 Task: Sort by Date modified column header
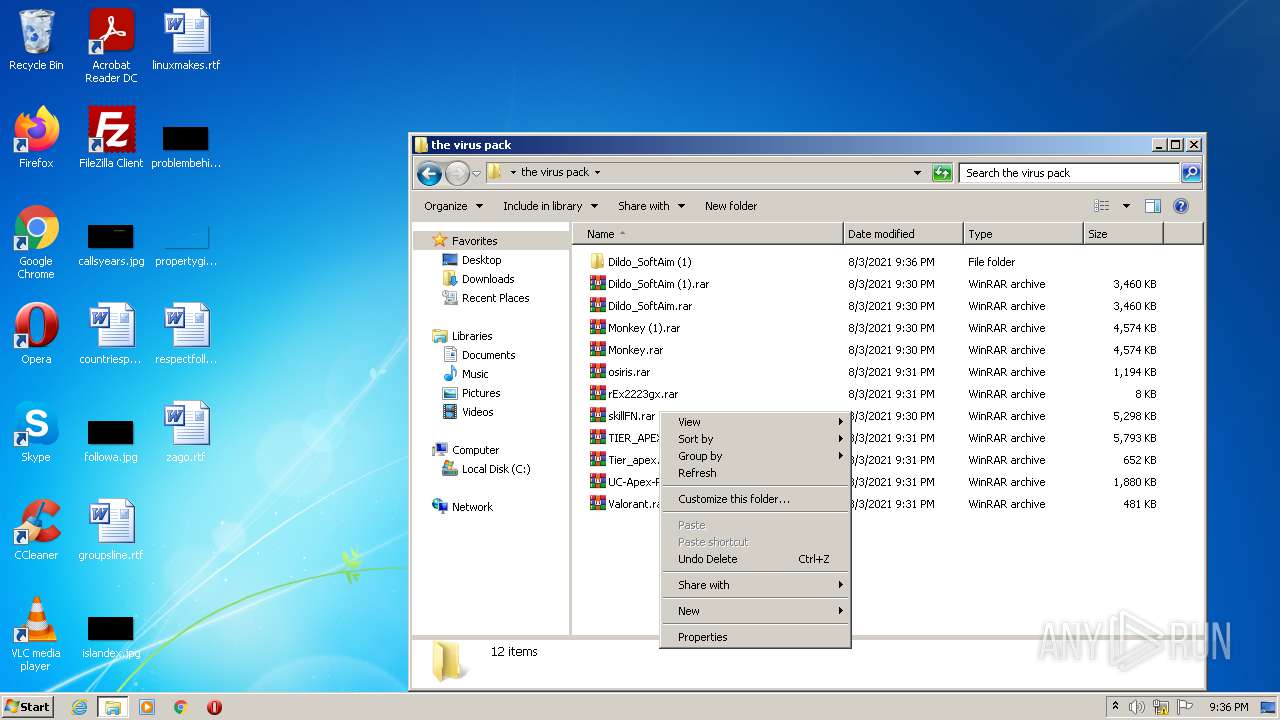(x=903, y=234)
